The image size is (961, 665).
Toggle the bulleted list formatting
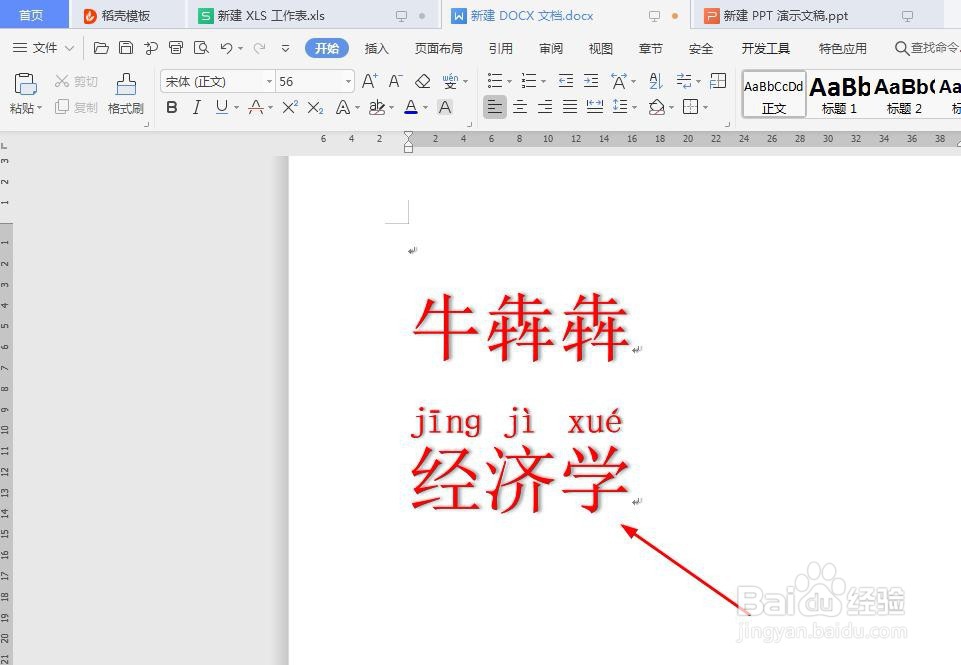[x=494, y=81]
